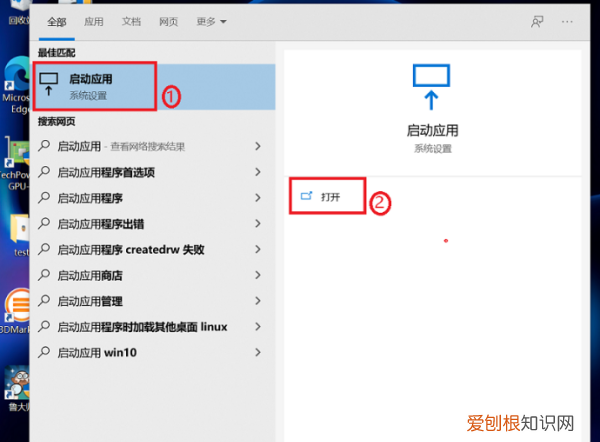Click the feedback person icon
The height and width of the screenshot is (442, 600).
[x=537, y=22]
